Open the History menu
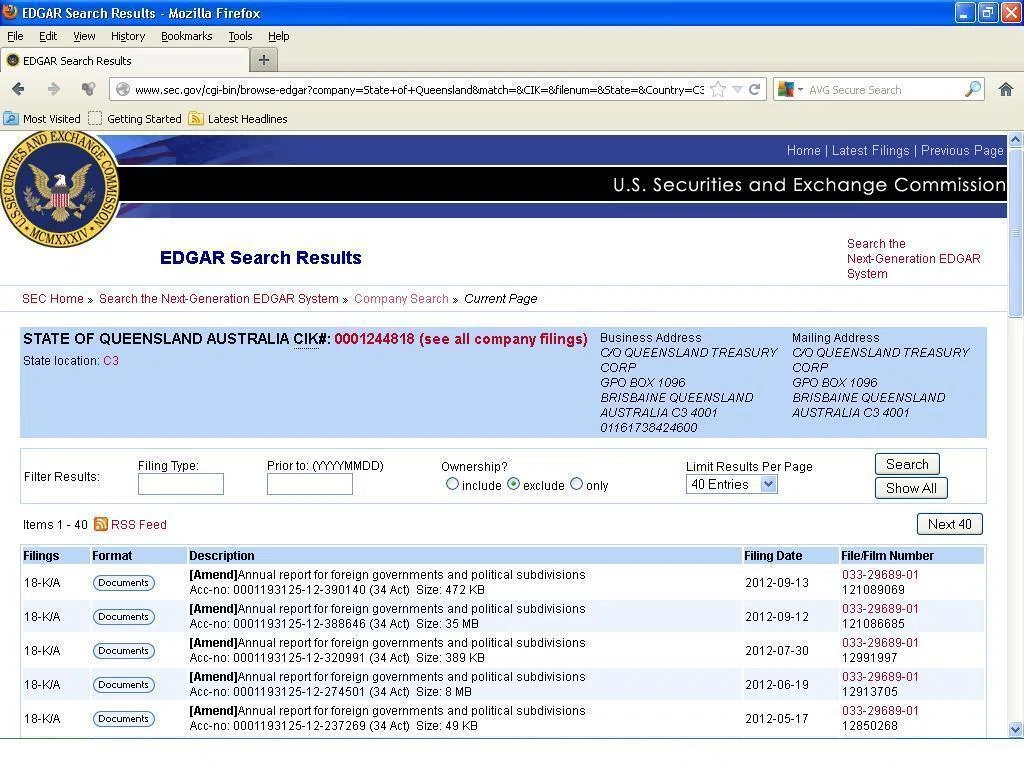 tap(128, 36)
